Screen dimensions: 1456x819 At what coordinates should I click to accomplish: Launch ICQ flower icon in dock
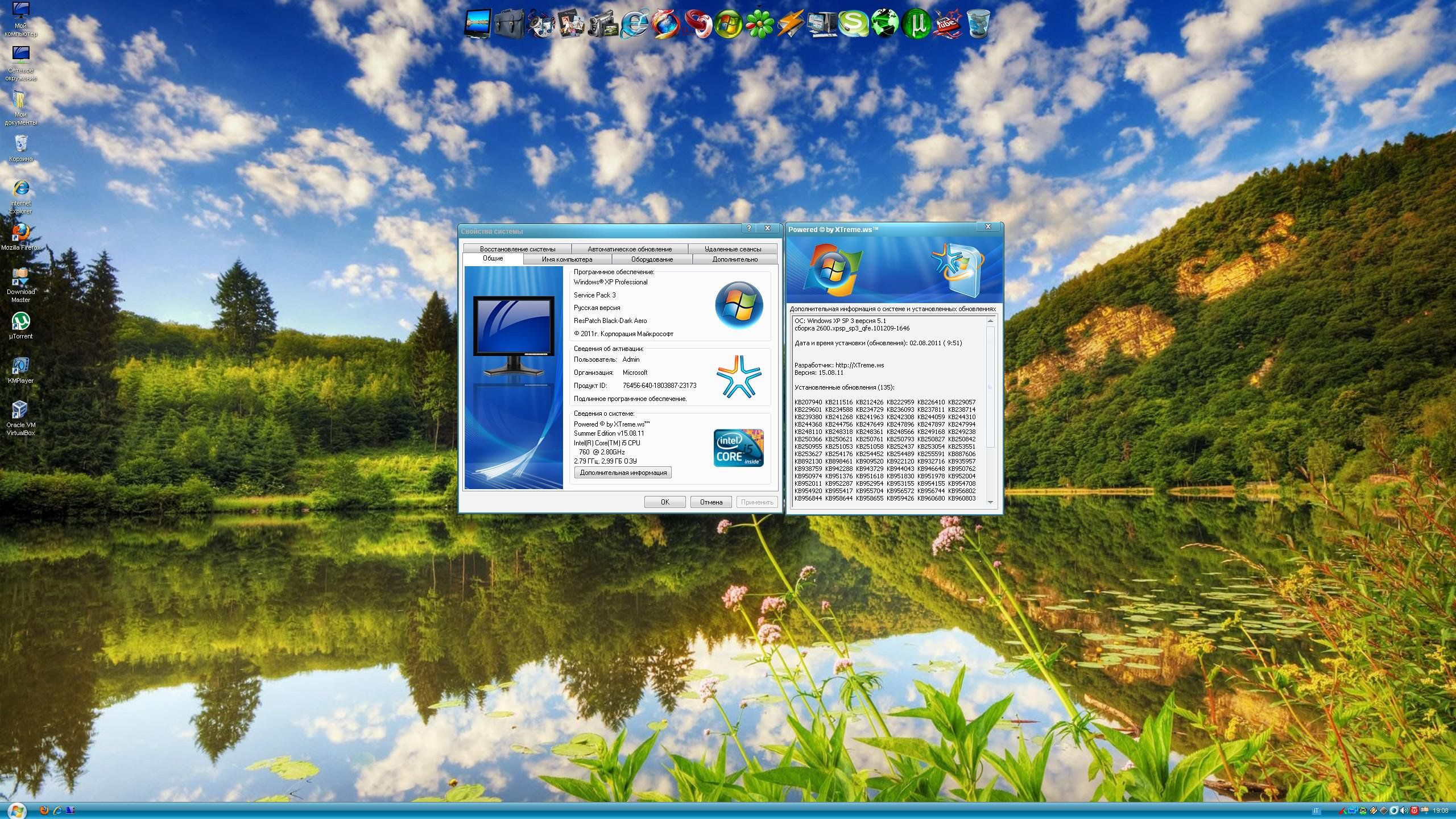[x=760, y=24]
